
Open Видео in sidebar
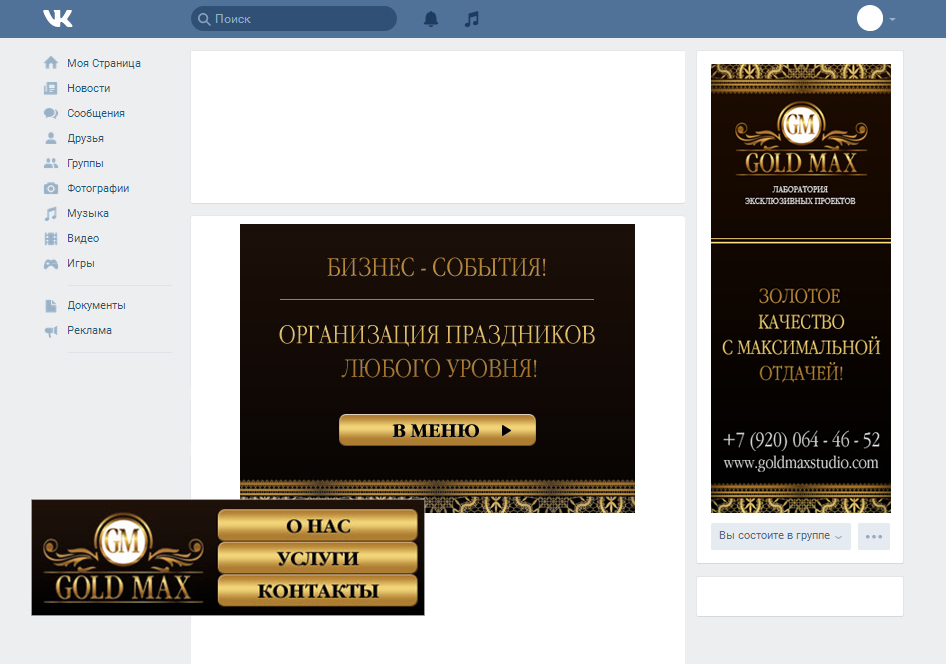pos(83,238)
